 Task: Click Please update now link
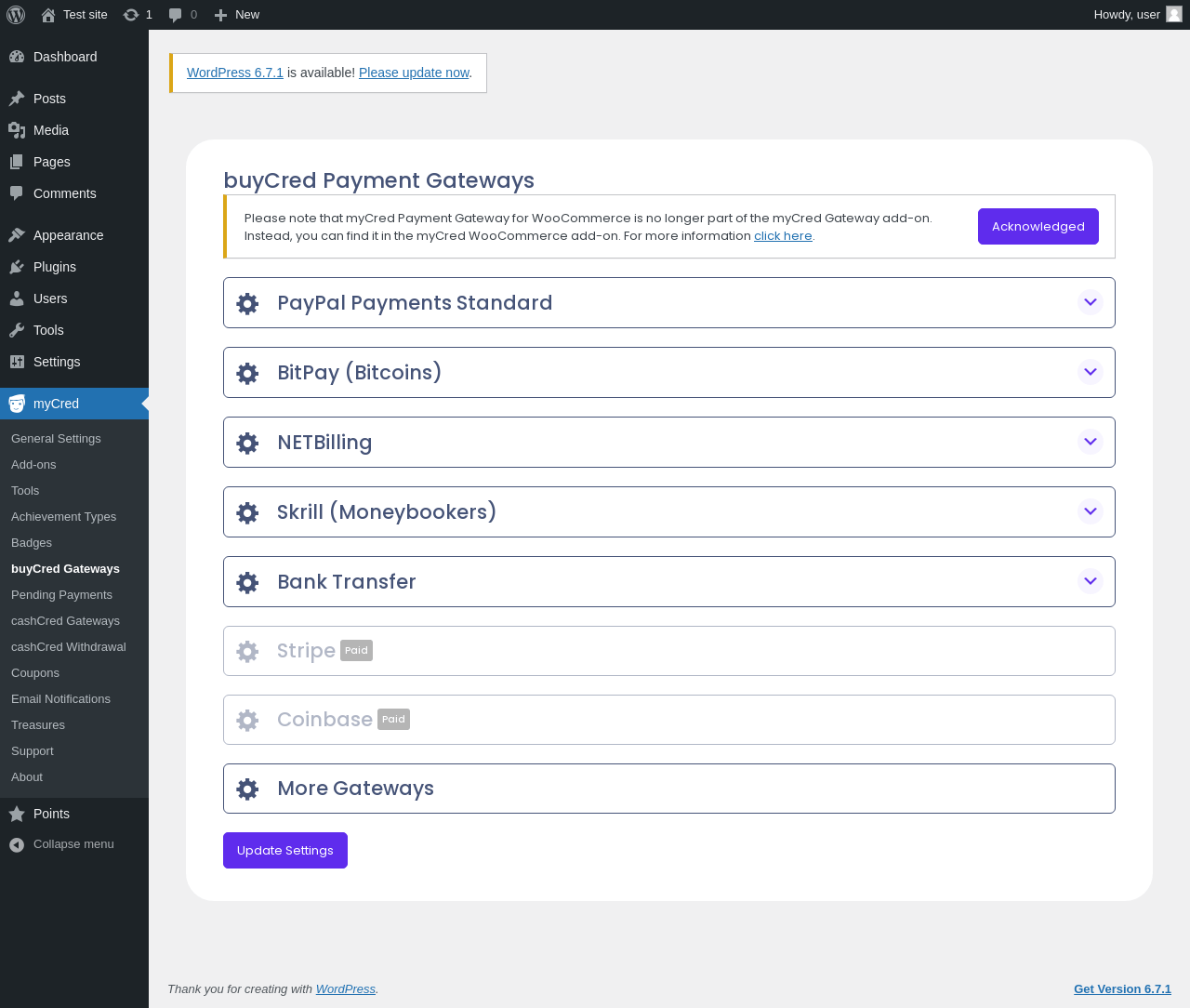click(x=414, y=73)
